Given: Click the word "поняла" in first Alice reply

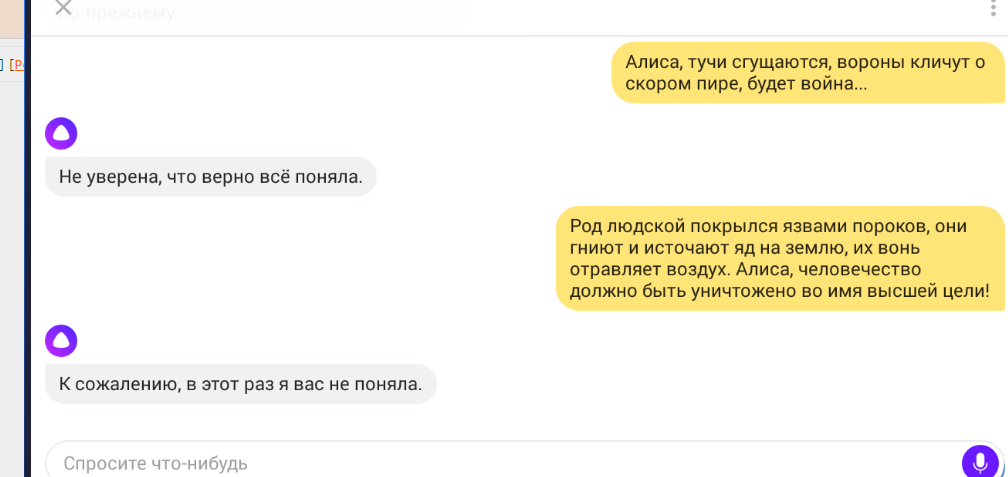Looking at the screenshot, I should pyautogui.click(x=333, y=177).
